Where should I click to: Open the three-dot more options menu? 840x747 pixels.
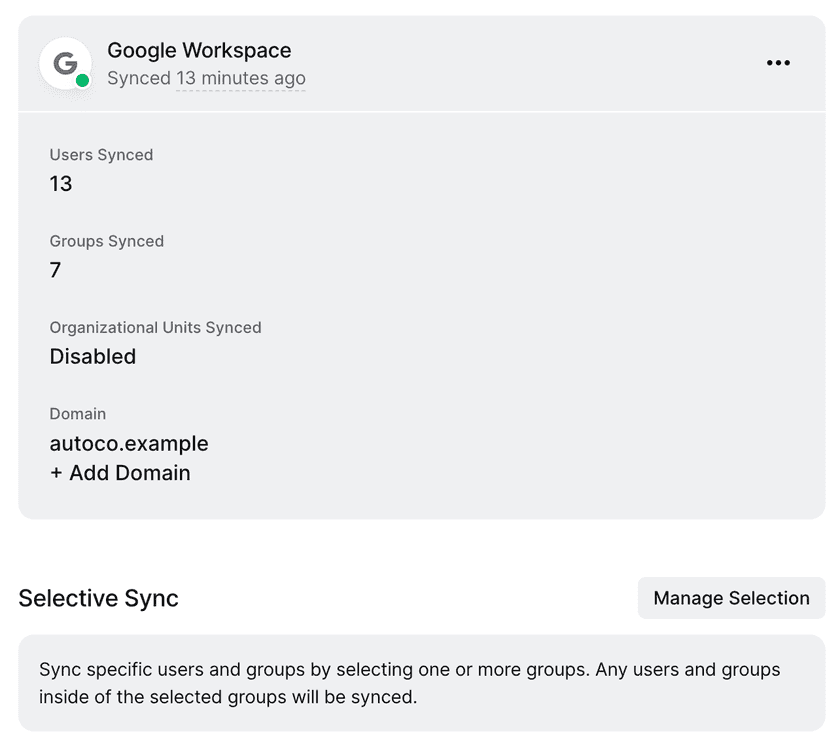[x=777, y=63]
